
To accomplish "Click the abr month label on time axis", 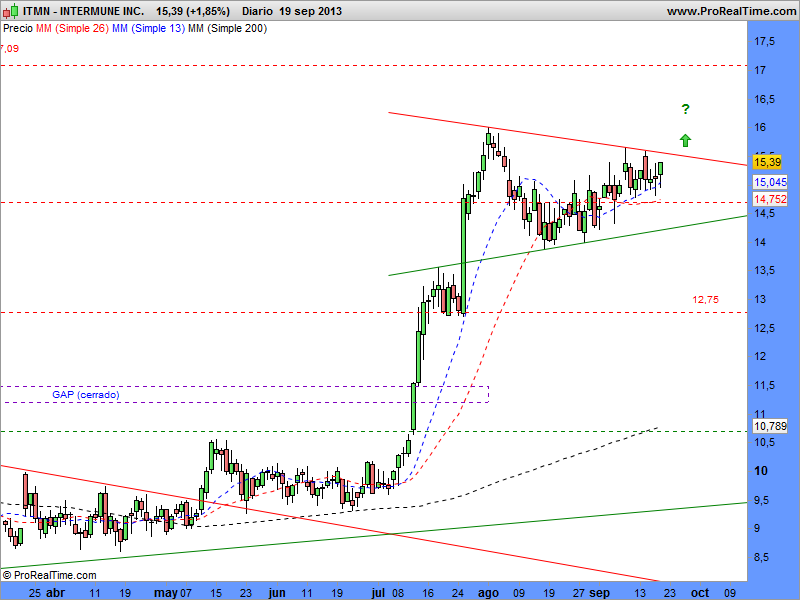I will (x=56, y=593).
